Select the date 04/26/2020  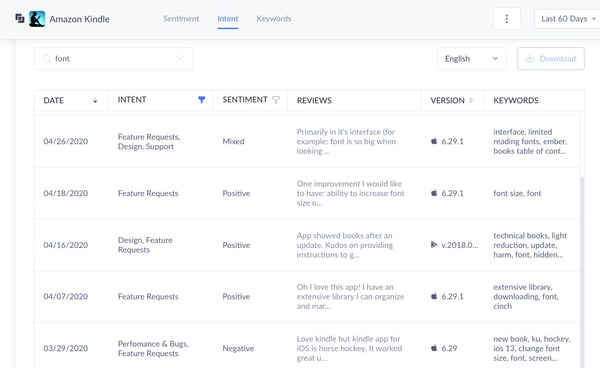click(x=66, y=141)
